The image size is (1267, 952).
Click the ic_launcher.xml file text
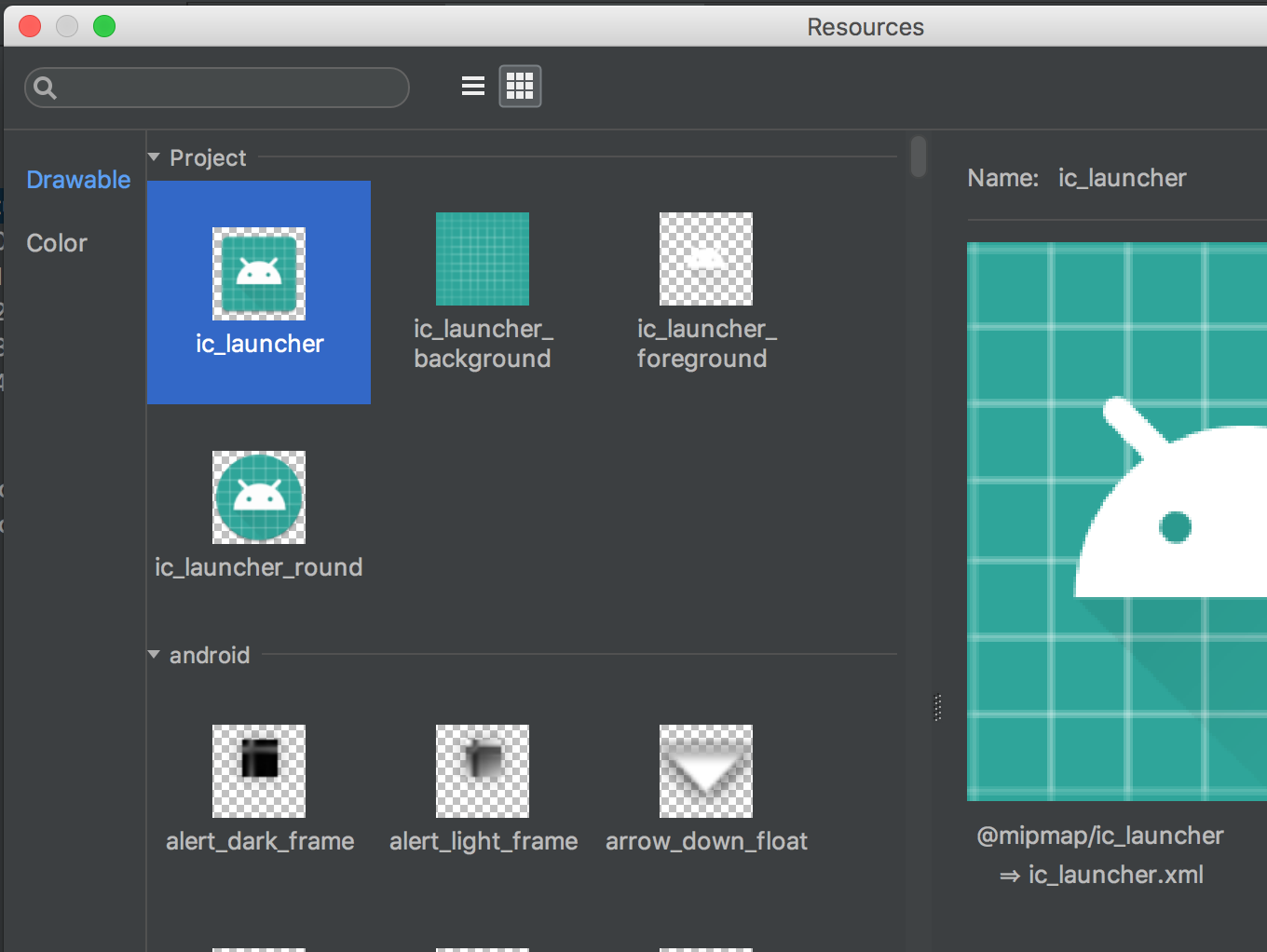pyautogui.click(x=1116, y=875)
